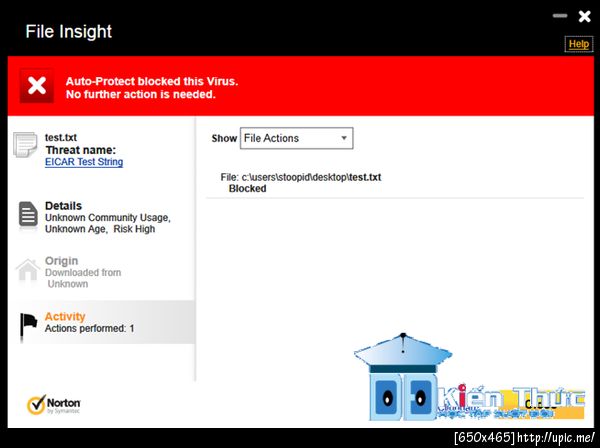Minimize the File Insight window
Screen dimensions: 600x448
click(560, 16)
